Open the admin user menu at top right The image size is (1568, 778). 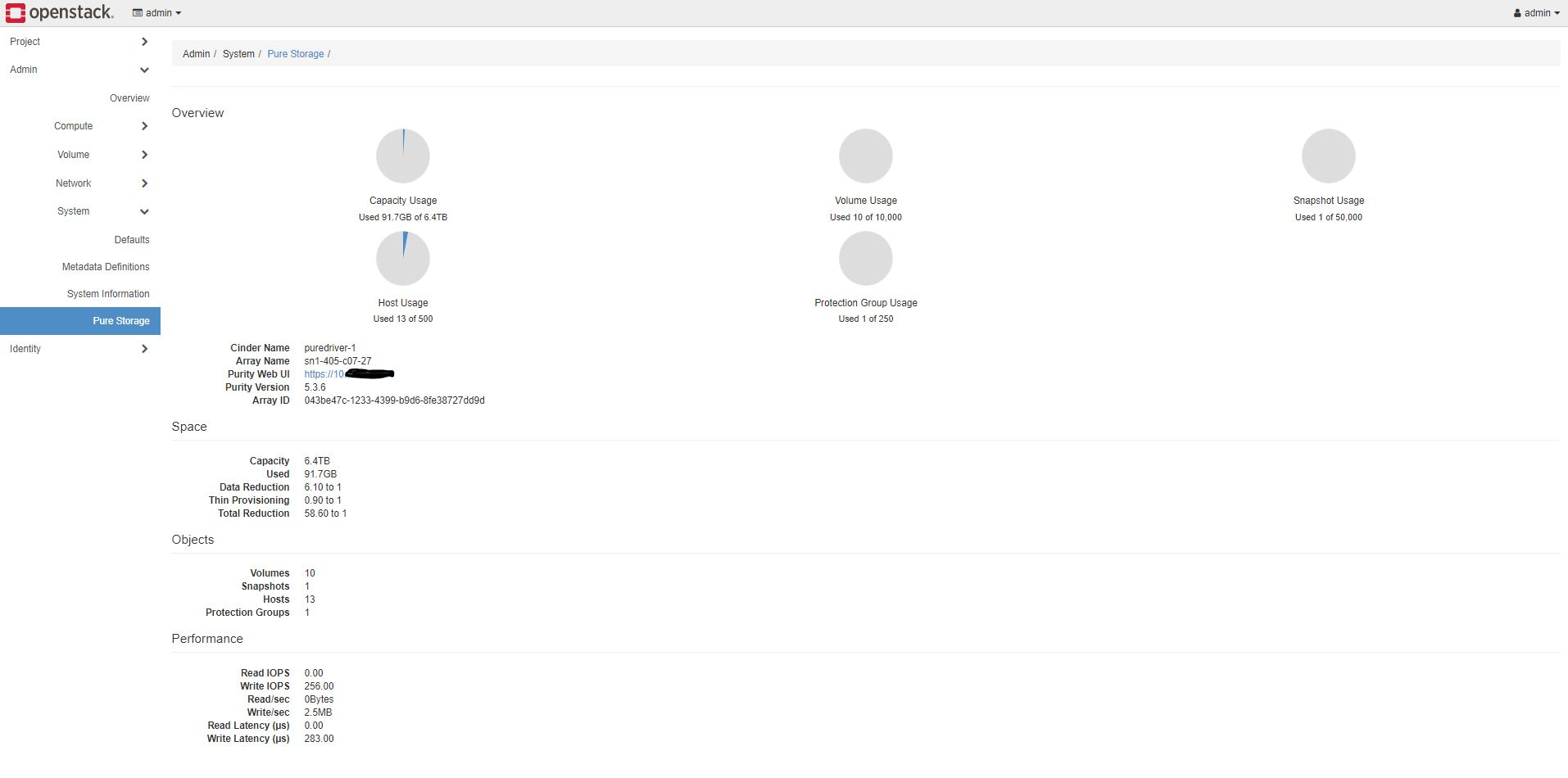[1537, 13]
